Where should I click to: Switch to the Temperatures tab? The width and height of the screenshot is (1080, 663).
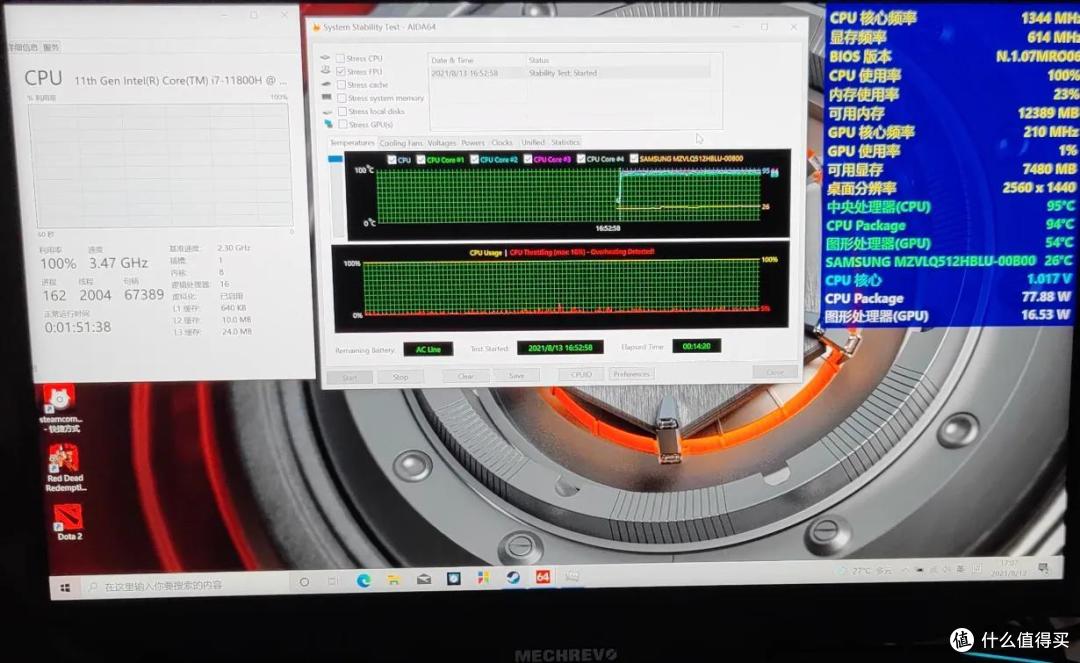352,143
